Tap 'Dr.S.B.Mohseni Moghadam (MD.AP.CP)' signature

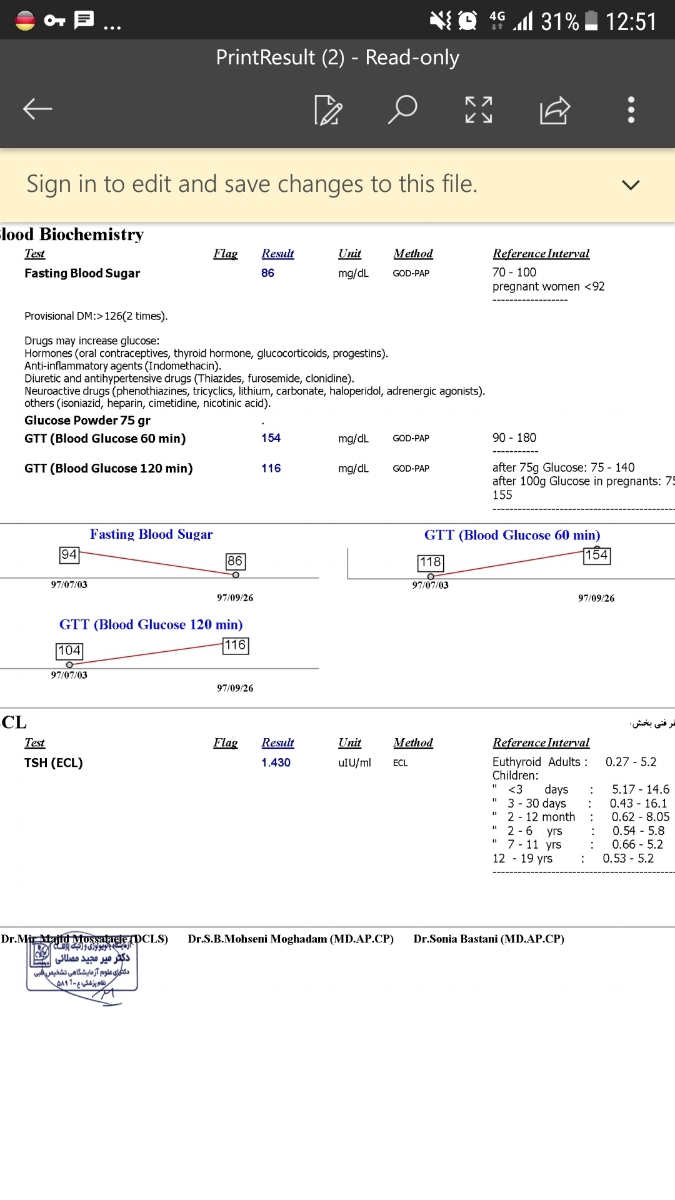click(x=291, y=939)
